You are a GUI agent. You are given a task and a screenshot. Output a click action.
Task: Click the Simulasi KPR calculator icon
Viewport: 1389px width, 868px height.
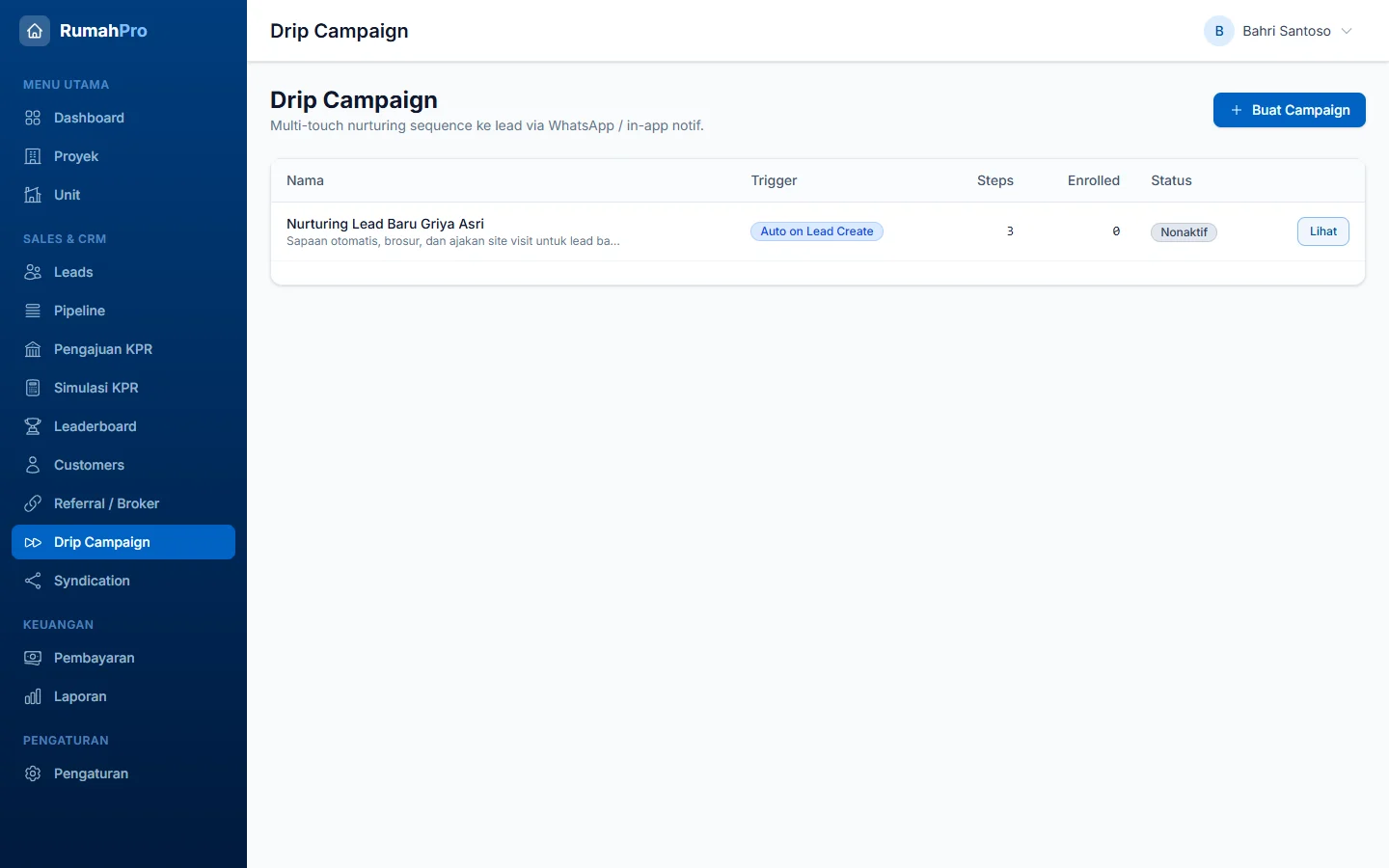click(33, 388)
